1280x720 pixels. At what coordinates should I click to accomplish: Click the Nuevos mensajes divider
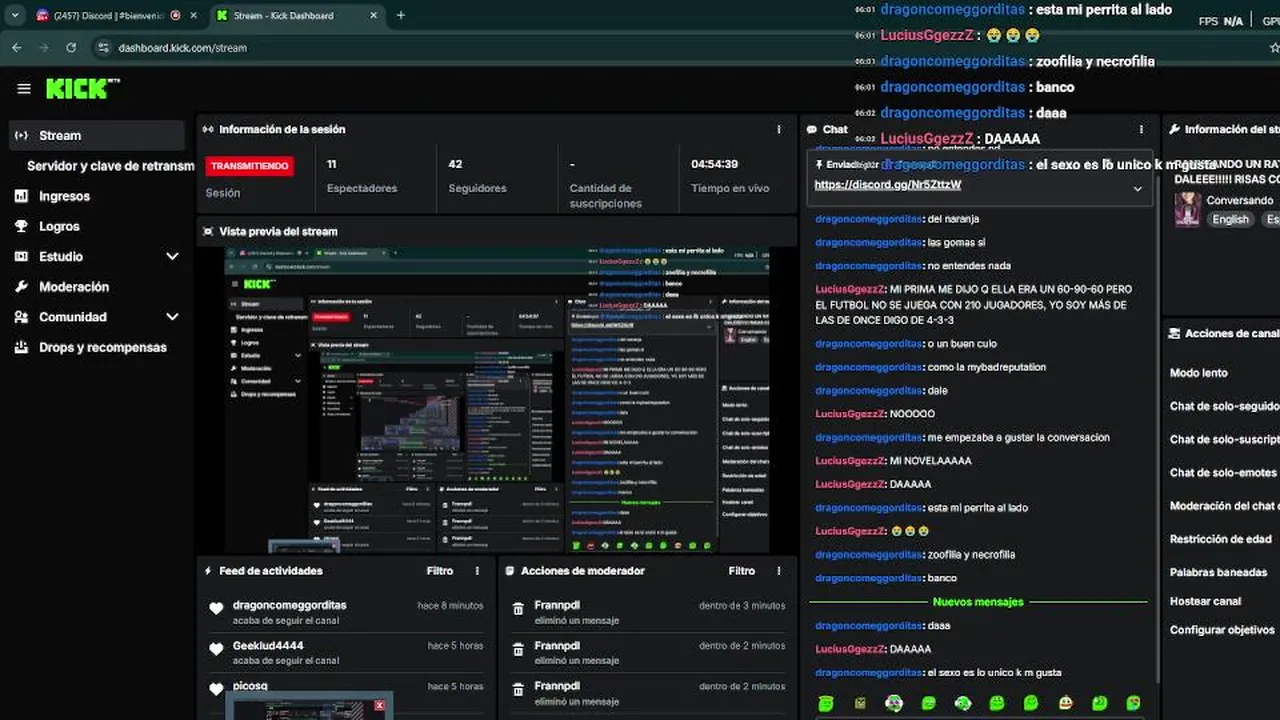[978, 602]
